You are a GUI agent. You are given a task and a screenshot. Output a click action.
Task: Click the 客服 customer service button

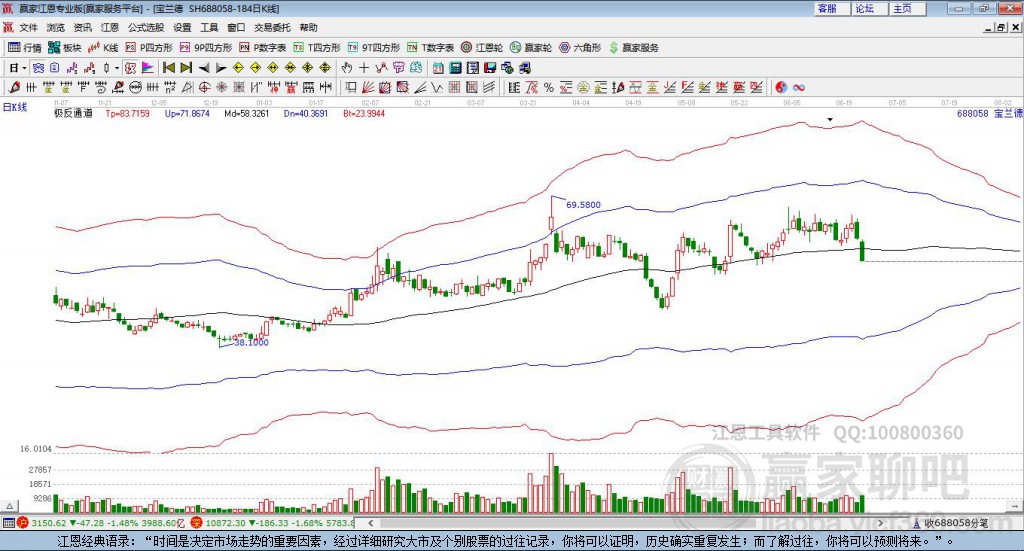[832, 8]
